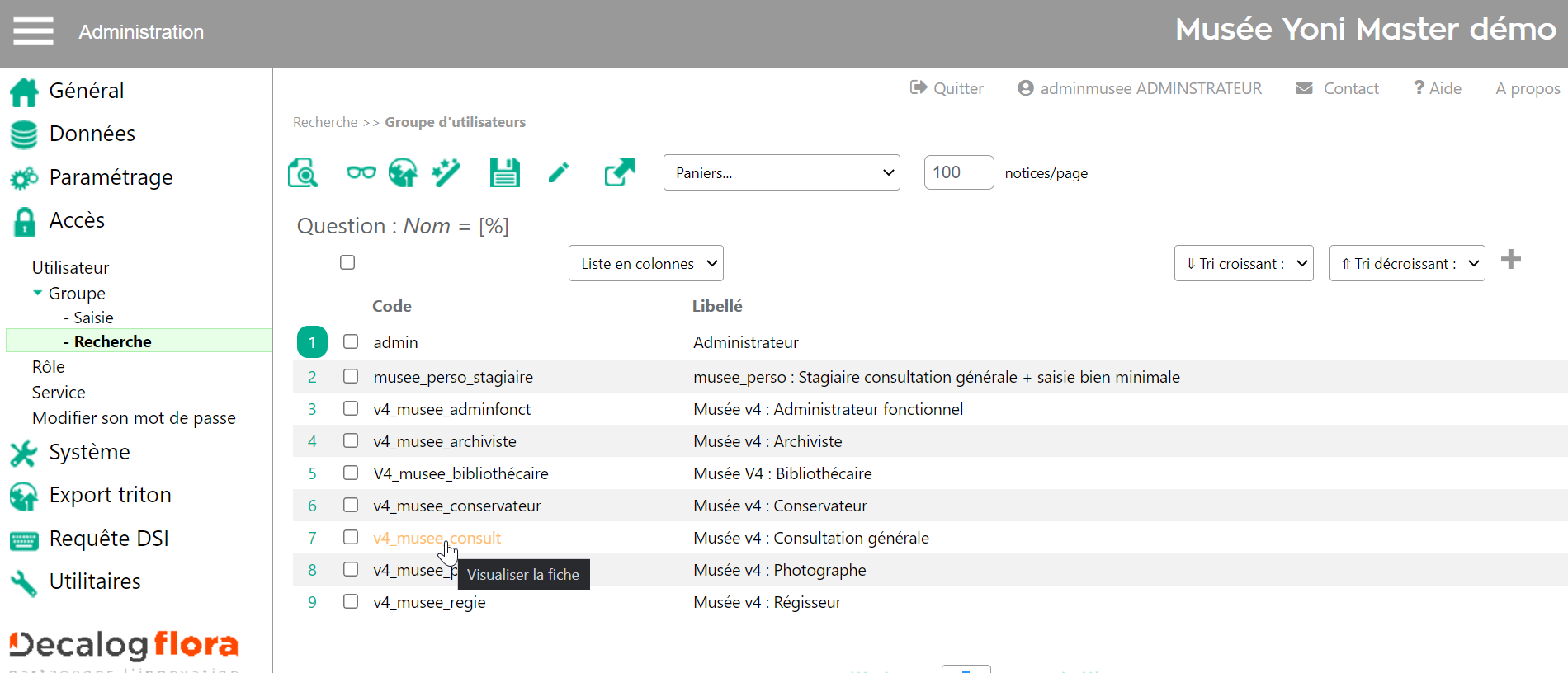Open the Données menu

pyautogui.click(x=92, y=134)
